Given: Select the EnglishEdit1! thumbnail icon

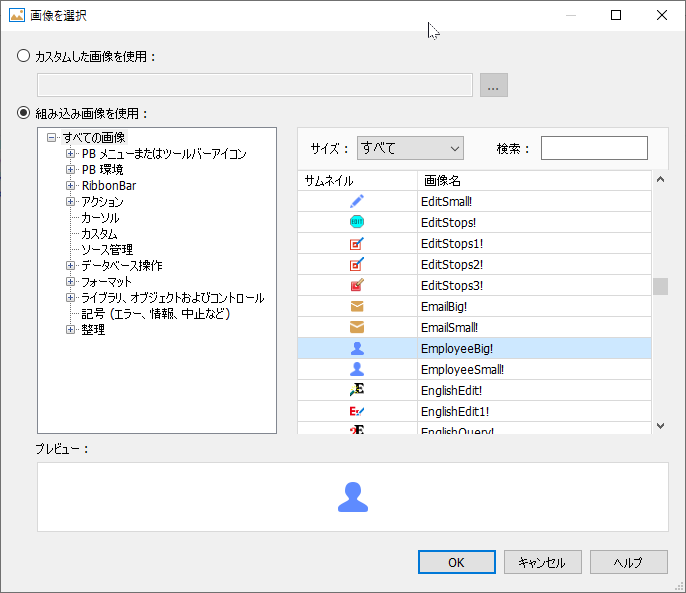Looking at the screenshot, I should coord(357,411).
